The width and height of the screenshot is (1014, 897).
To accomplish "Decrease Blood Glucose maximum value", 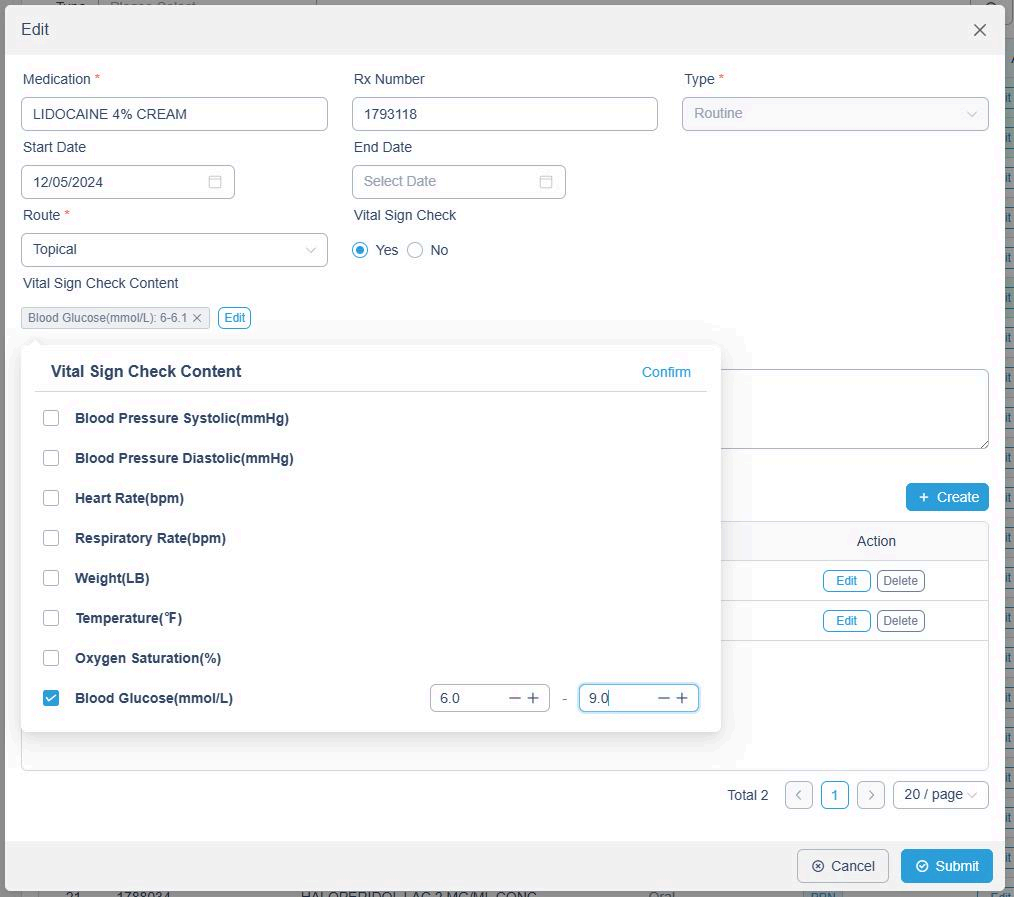I will (664, 698).
